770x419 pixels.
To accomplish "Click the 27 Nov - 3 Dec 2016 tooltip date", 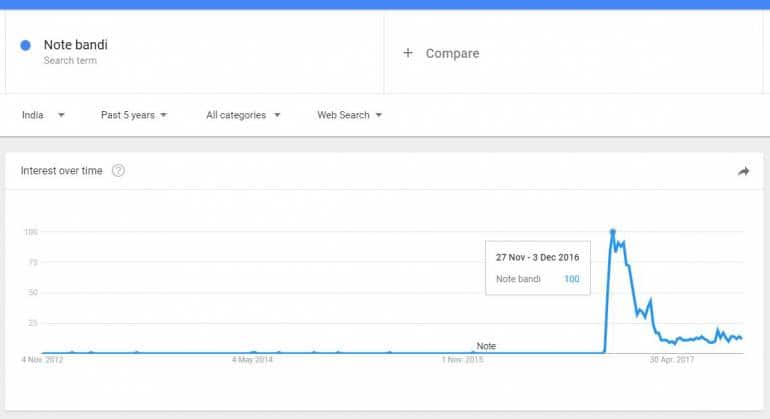I will (x=537, y=257).
